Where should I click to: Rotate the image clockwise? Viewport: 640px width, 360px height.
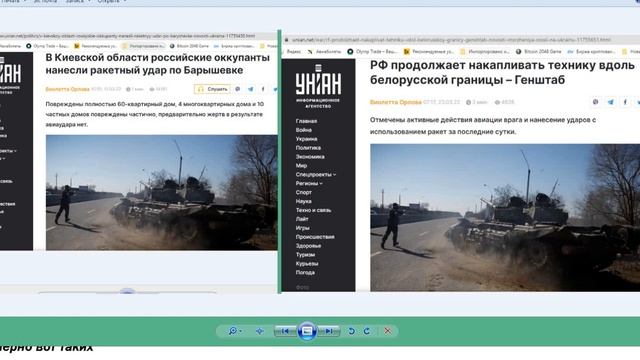[x=367, y=331]
